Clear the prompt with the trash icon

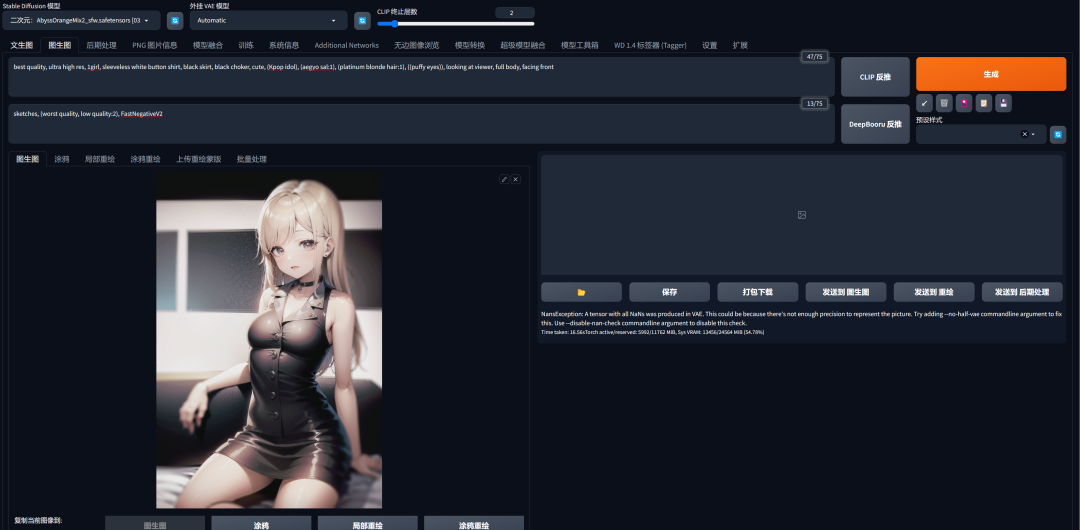point(944,103)
